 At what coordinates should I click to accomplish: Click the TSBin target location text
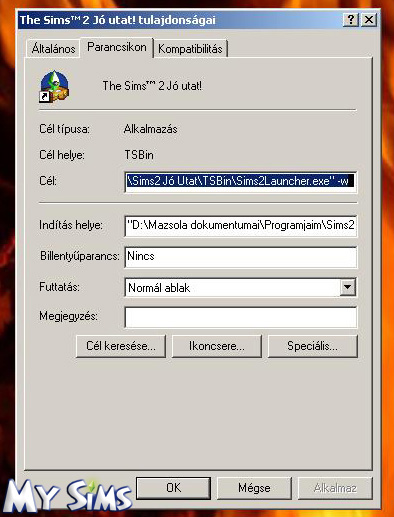tap(139, 155)
